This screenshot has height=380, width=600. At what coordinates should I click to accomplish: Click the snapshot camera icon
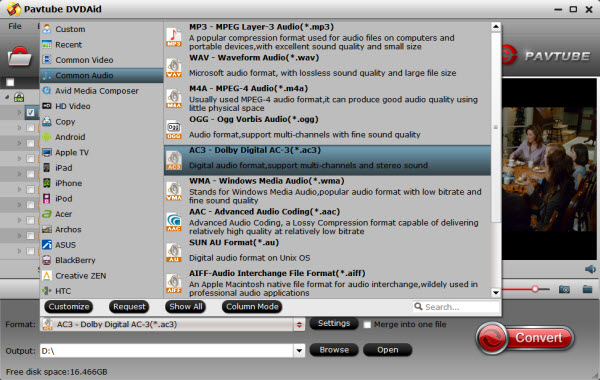point(564,289)
